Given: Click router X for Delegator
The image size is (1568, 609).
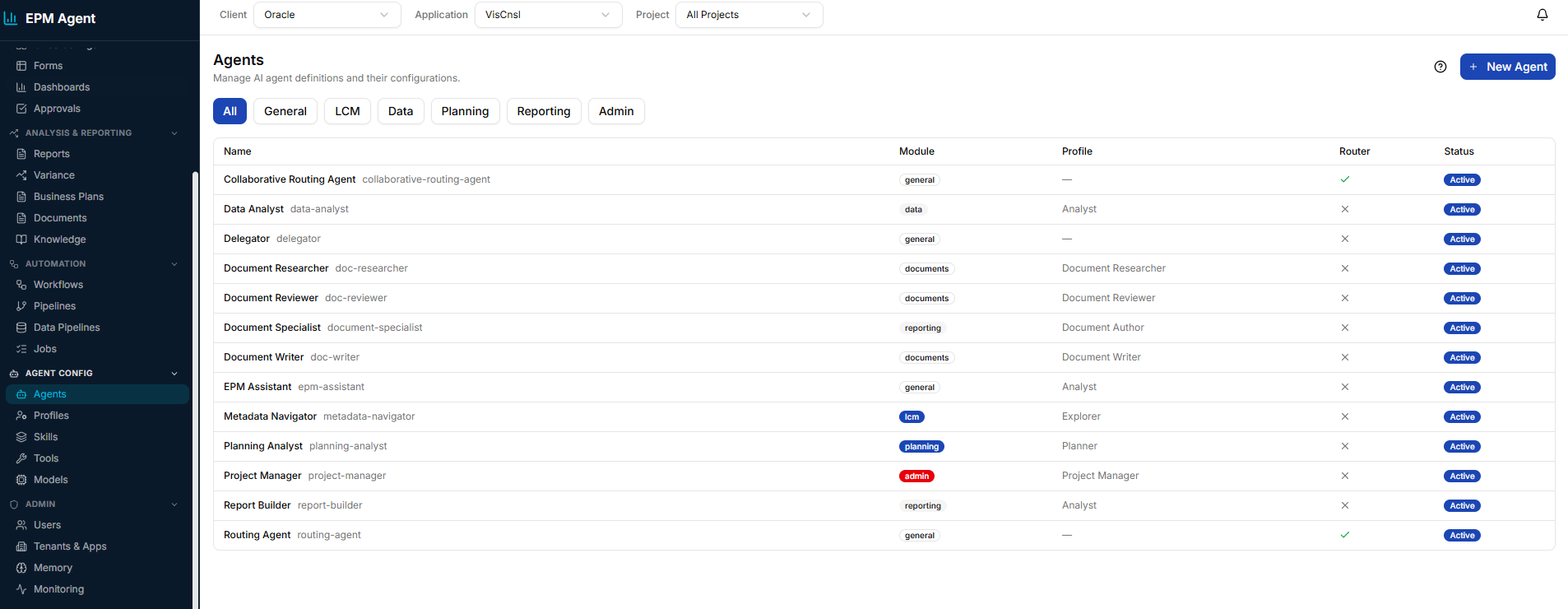Looking at the screenshot, I should pyautogui.click(x=1345, y=239).
